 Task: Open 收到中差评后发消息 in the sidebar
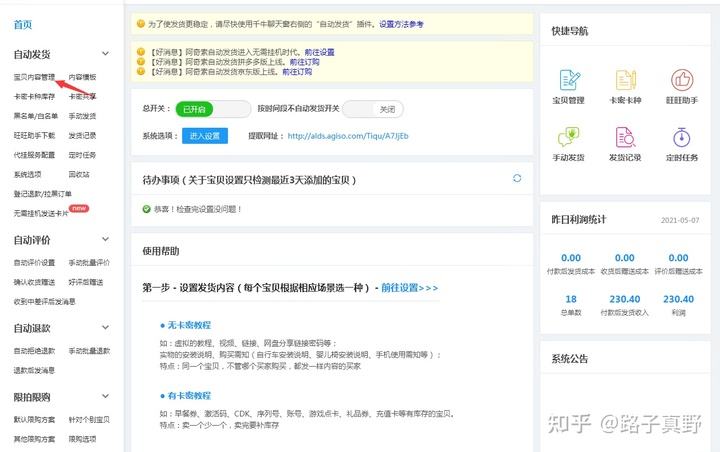(x=45, y=302)
